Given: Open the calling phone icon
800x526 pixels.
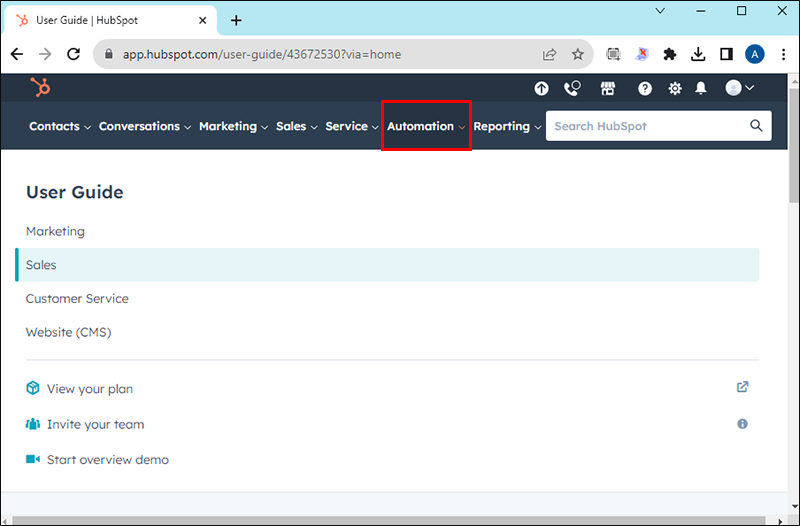Looking at the screenshot, I should click(572, 88).
